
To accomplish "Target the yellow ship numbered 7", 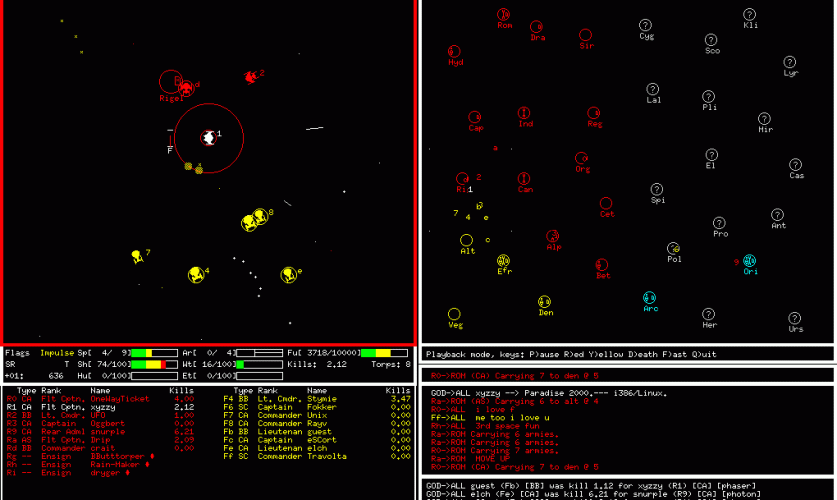I will click(137, 256).
